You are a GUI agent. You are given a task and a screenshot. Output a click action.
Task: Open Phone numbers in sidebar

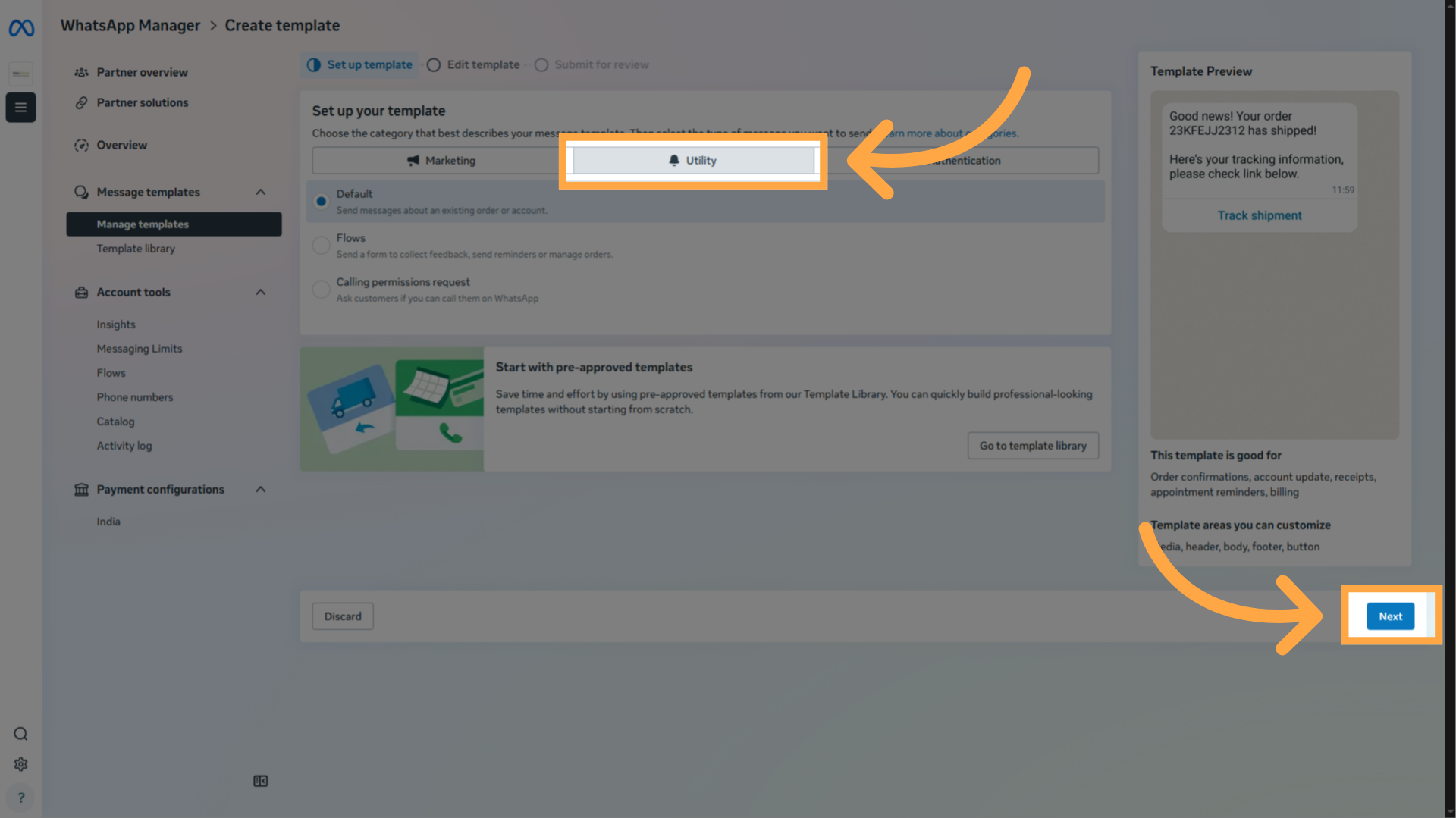click(x=135, y=397)
